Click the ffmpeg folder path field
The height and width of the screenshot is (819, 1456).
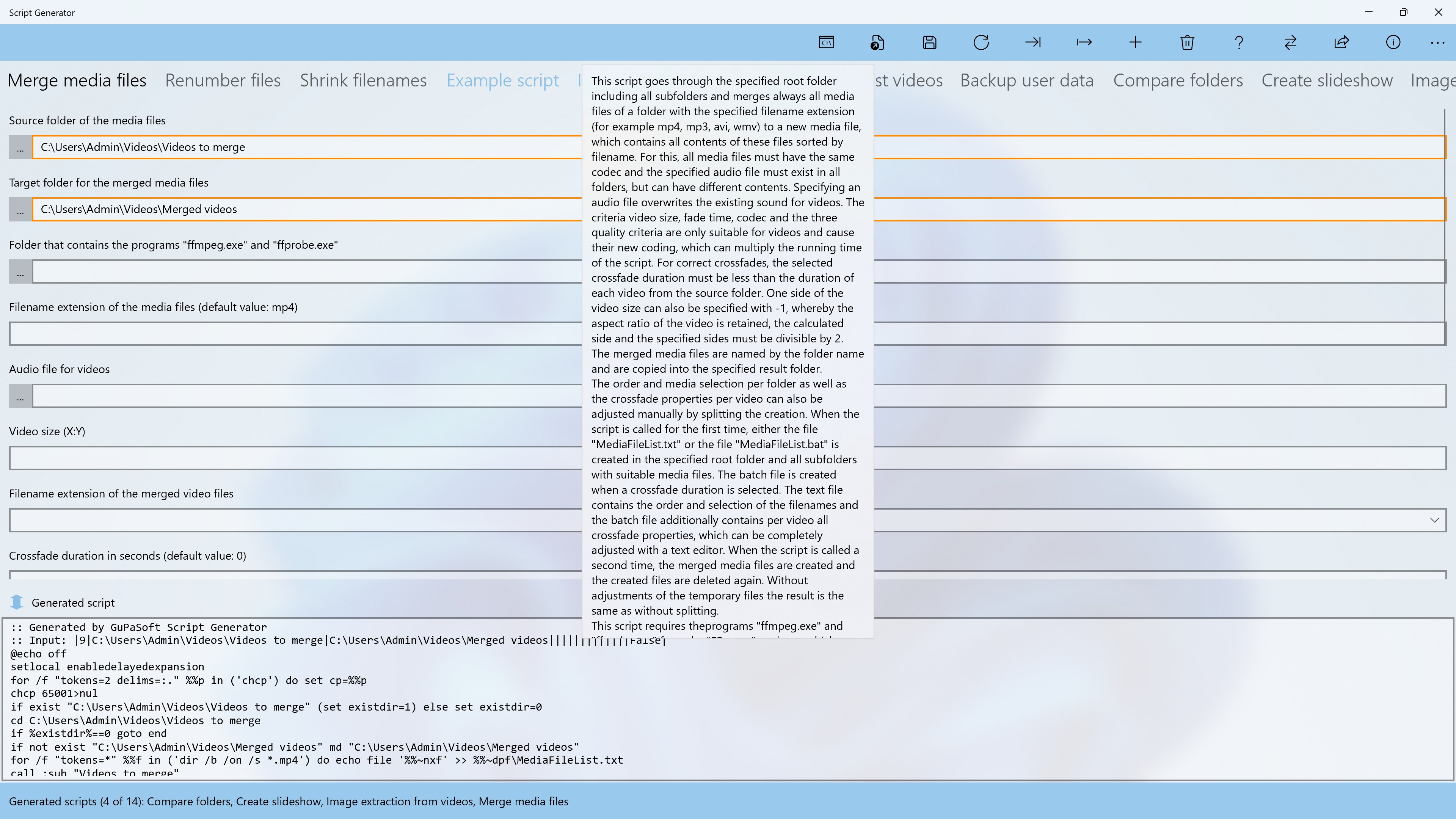tap(305, 272)
